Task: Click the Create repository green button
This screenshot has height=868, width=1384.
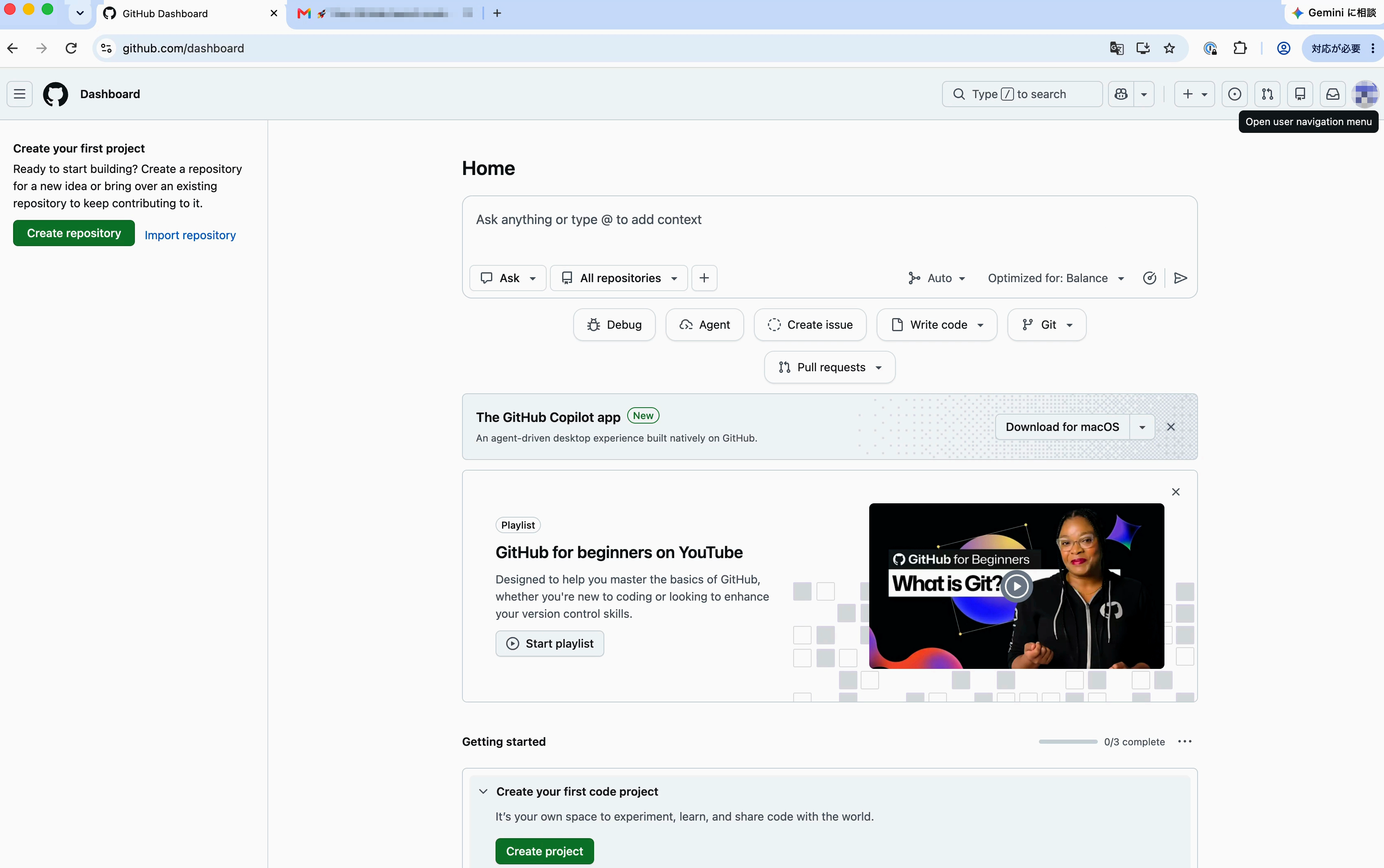Action: coord(74,233)
